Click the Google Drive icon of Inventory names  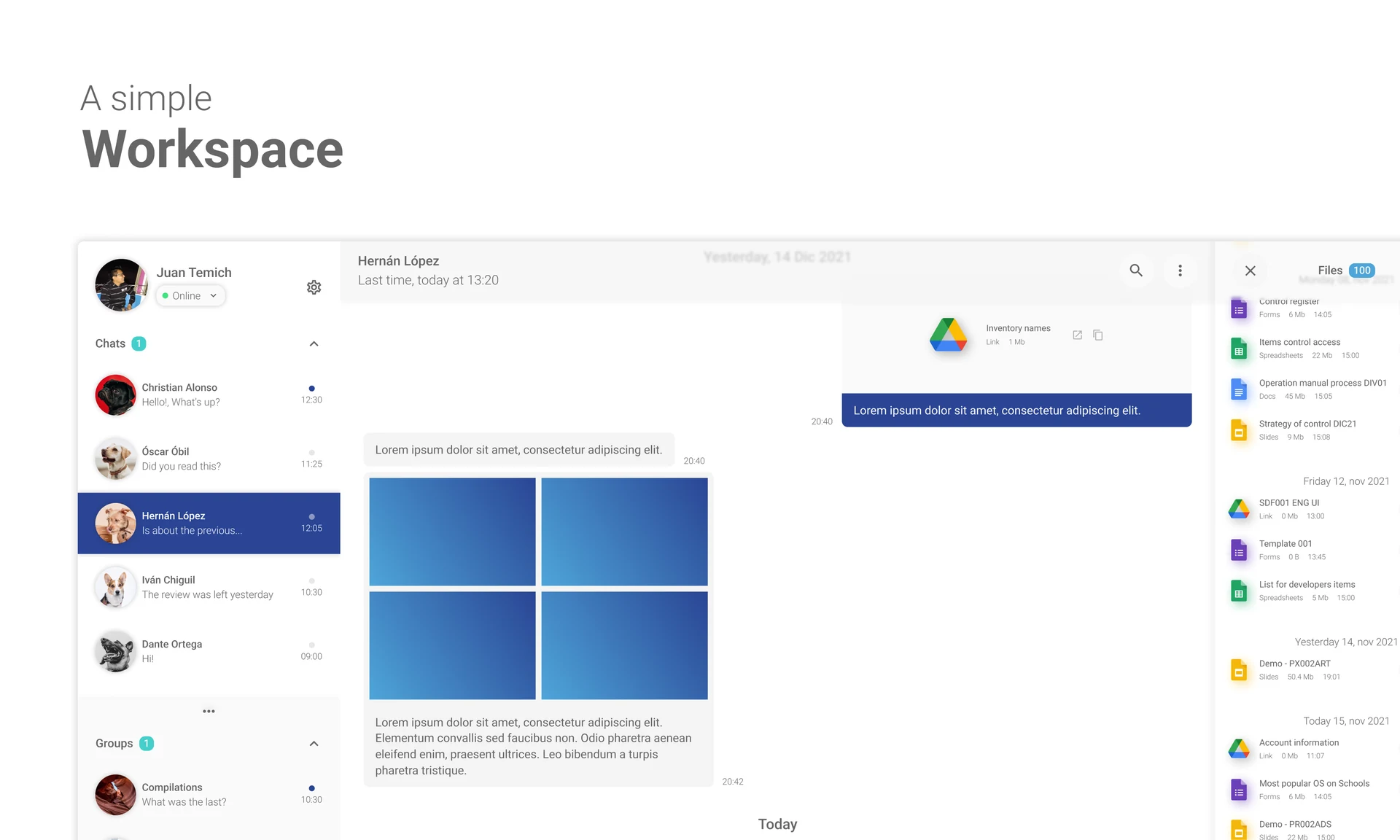click(948, 335)
